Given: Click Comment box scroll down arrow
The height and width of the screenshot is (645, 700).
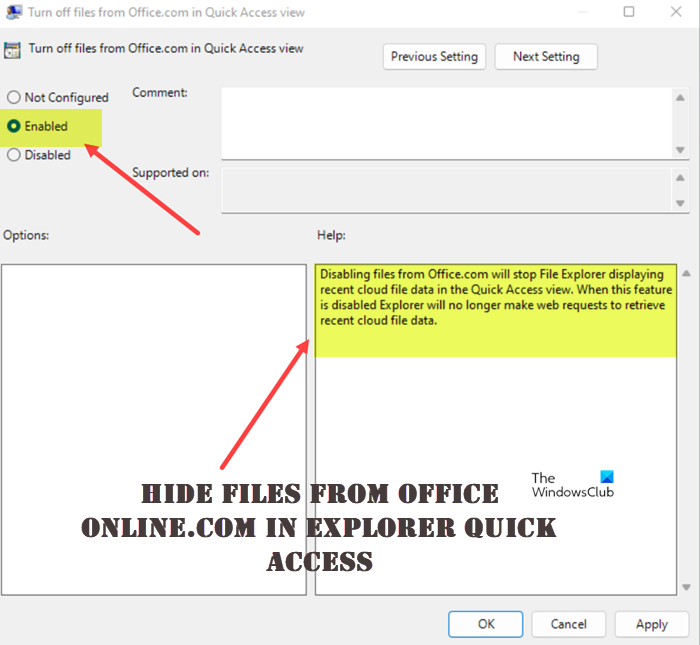Looking at the screenshot, I should 680,150.
